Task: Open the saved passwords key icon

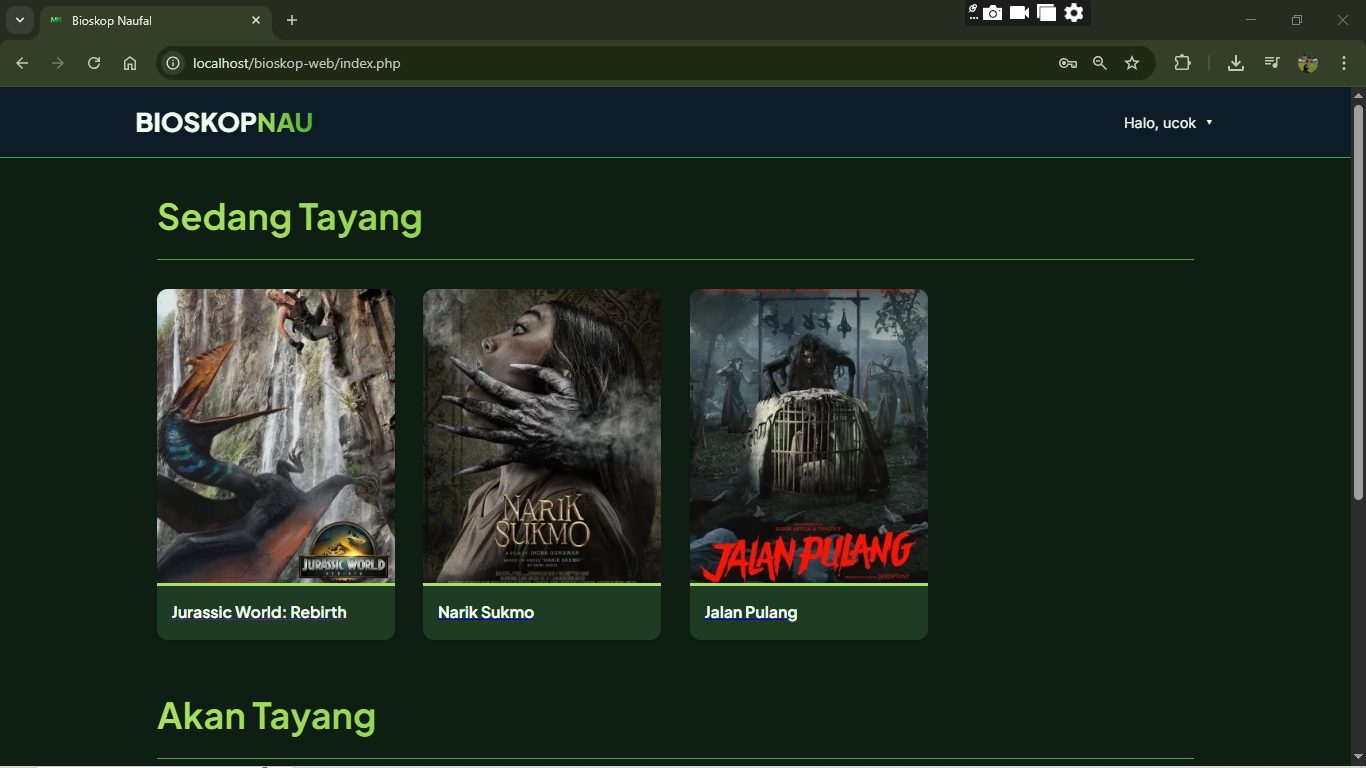Action: [1067, 63]
